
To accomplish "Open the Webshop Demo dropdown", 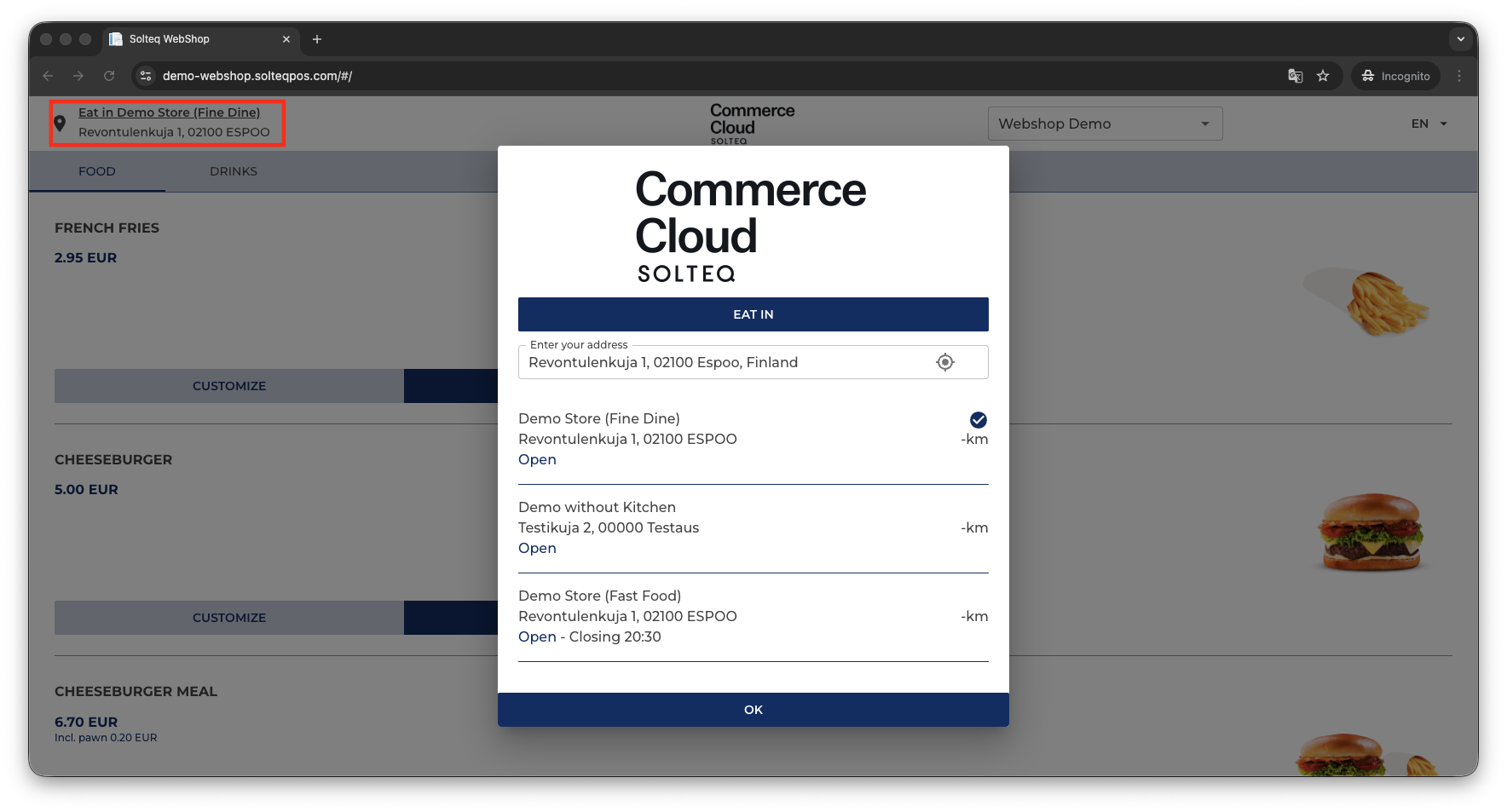I will (1105, 124).
